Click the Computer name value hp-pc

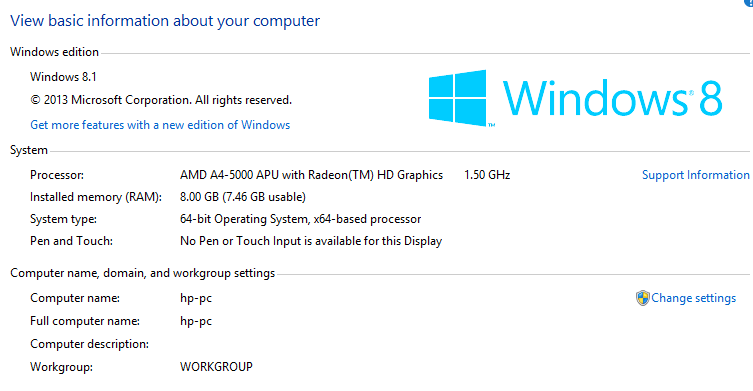pyautogui.click(x=196, y=298)
